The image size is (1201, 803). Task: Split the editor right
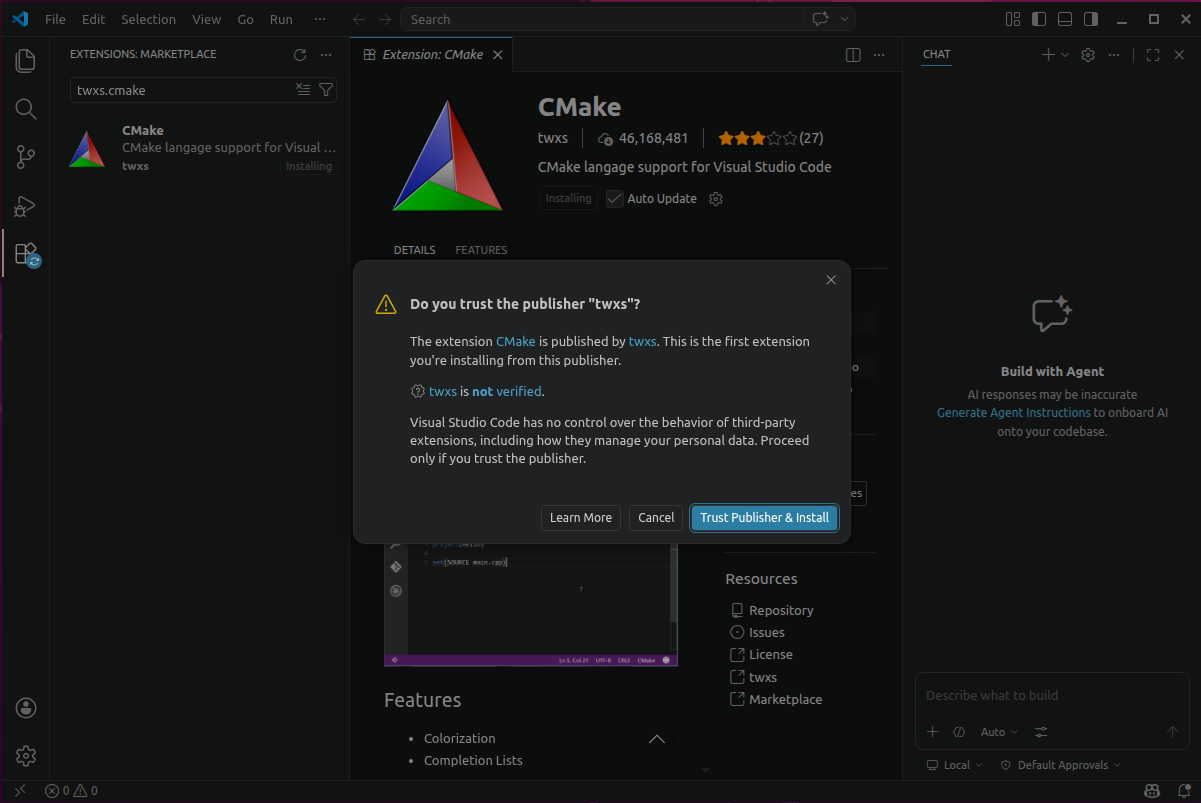tap(853, 55)
